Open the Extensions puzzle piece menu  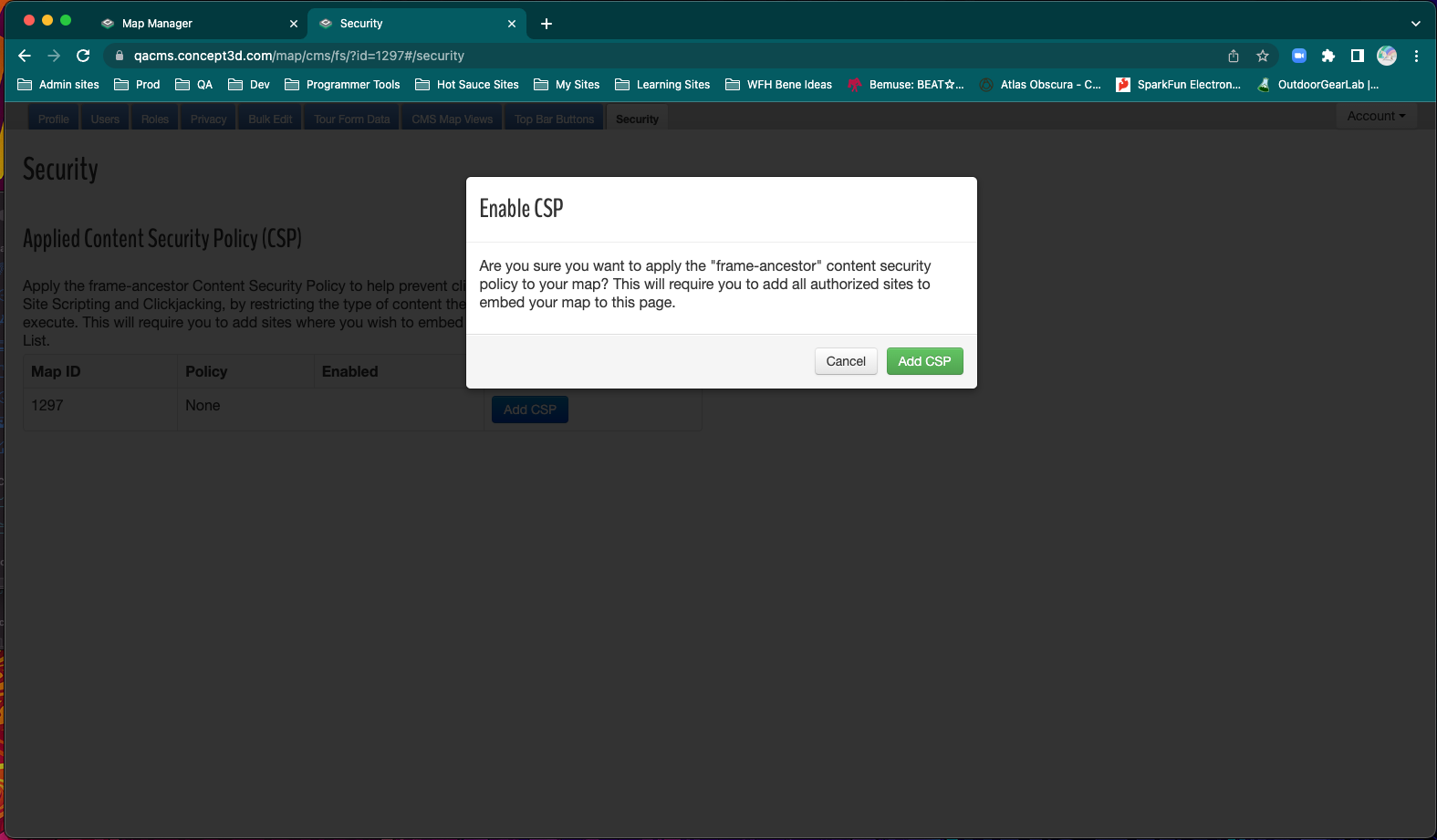1328,56
